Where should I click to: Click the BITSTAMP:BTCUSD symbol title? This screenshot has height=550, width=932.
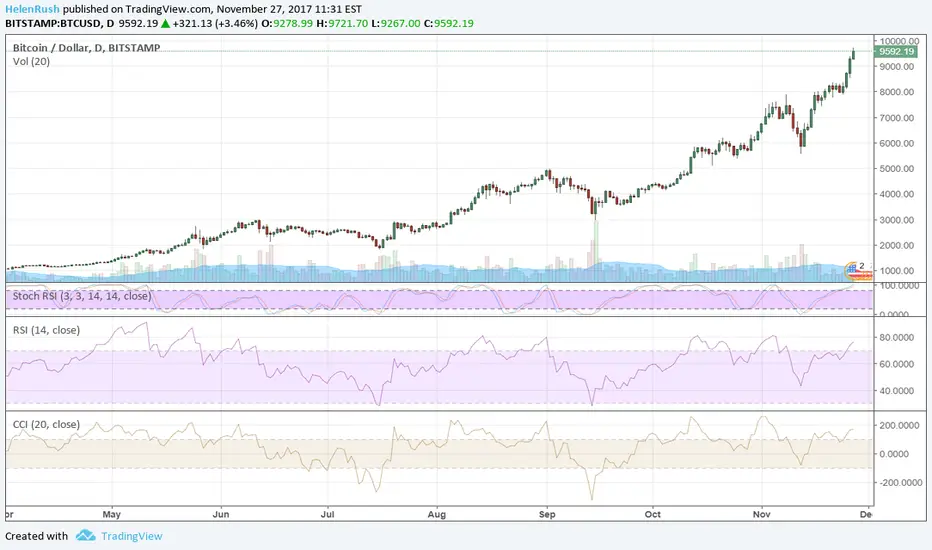click(51, 24)
